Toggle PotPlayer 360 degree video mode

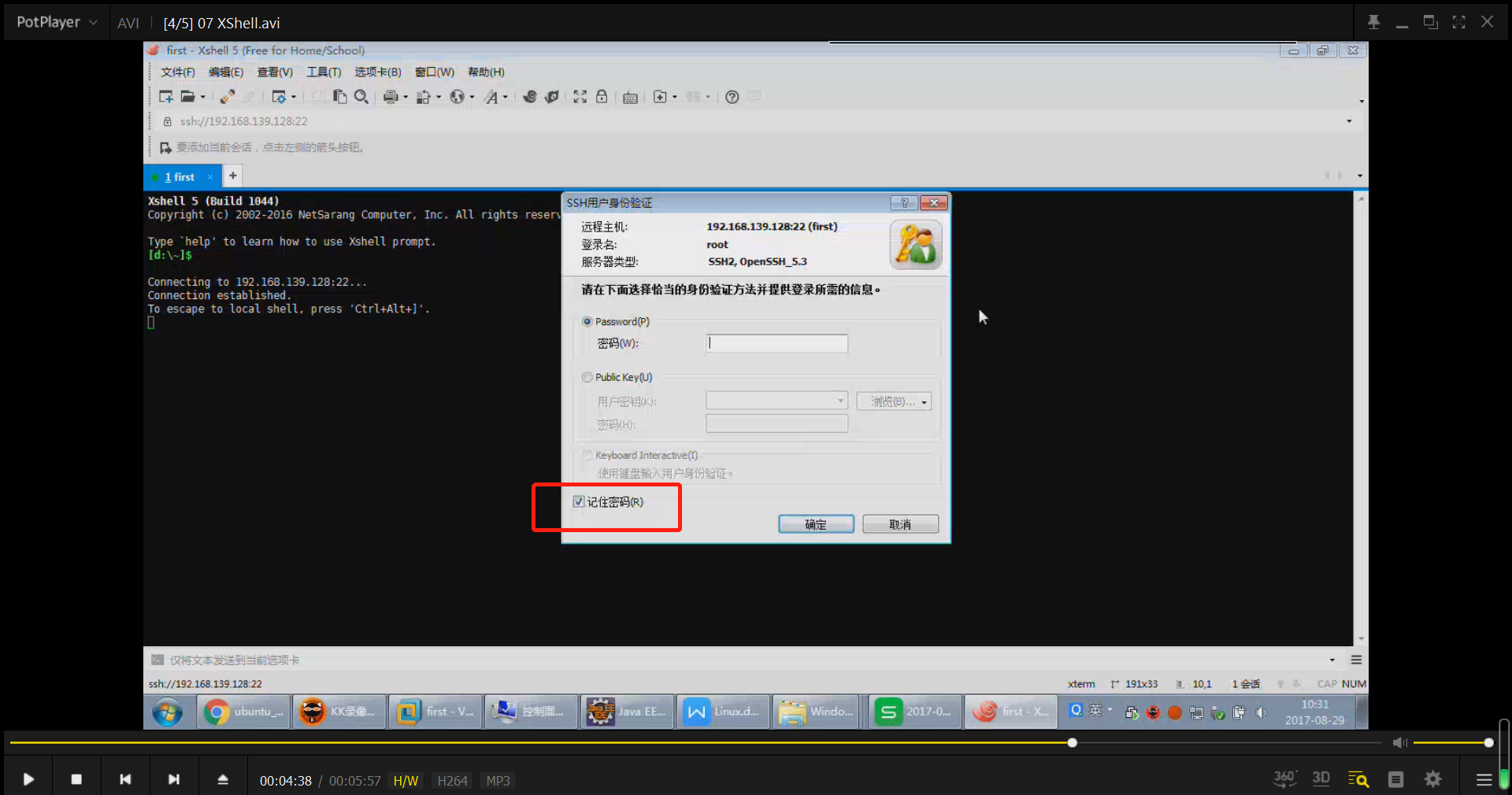click(x=1285, y=778)
